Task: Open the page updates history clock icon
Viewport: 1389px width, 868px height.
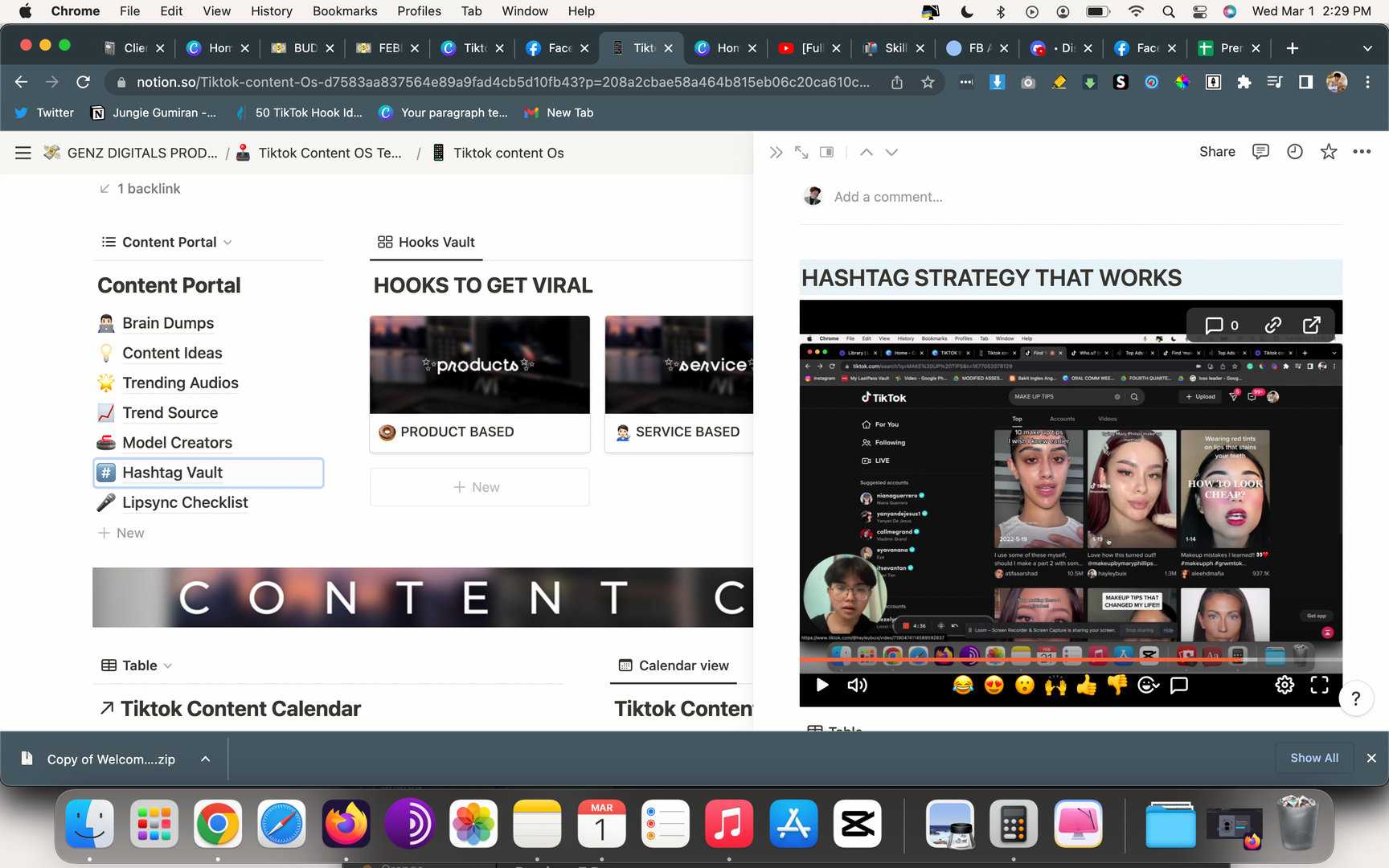Action: [1294, 152]
